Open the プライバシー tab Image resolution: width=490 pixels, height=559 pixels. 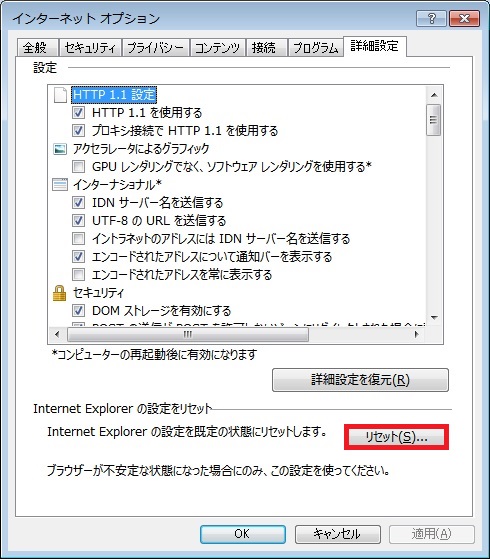(x=155, y=47)
